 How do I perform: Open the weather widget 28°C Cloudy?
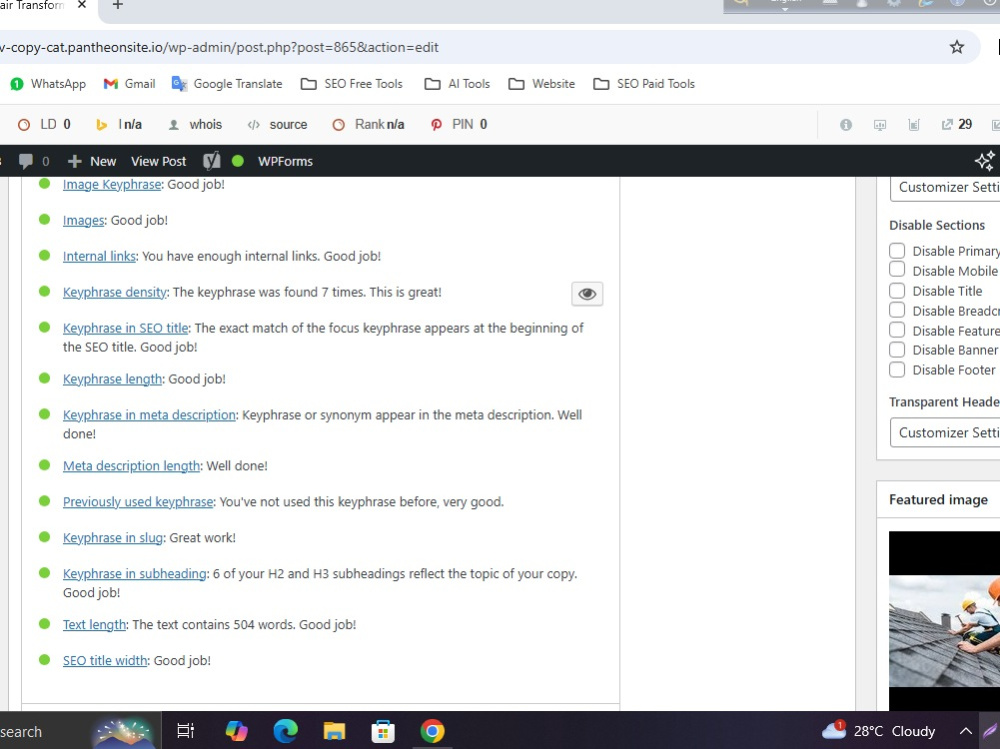click(x=879, y=731)
